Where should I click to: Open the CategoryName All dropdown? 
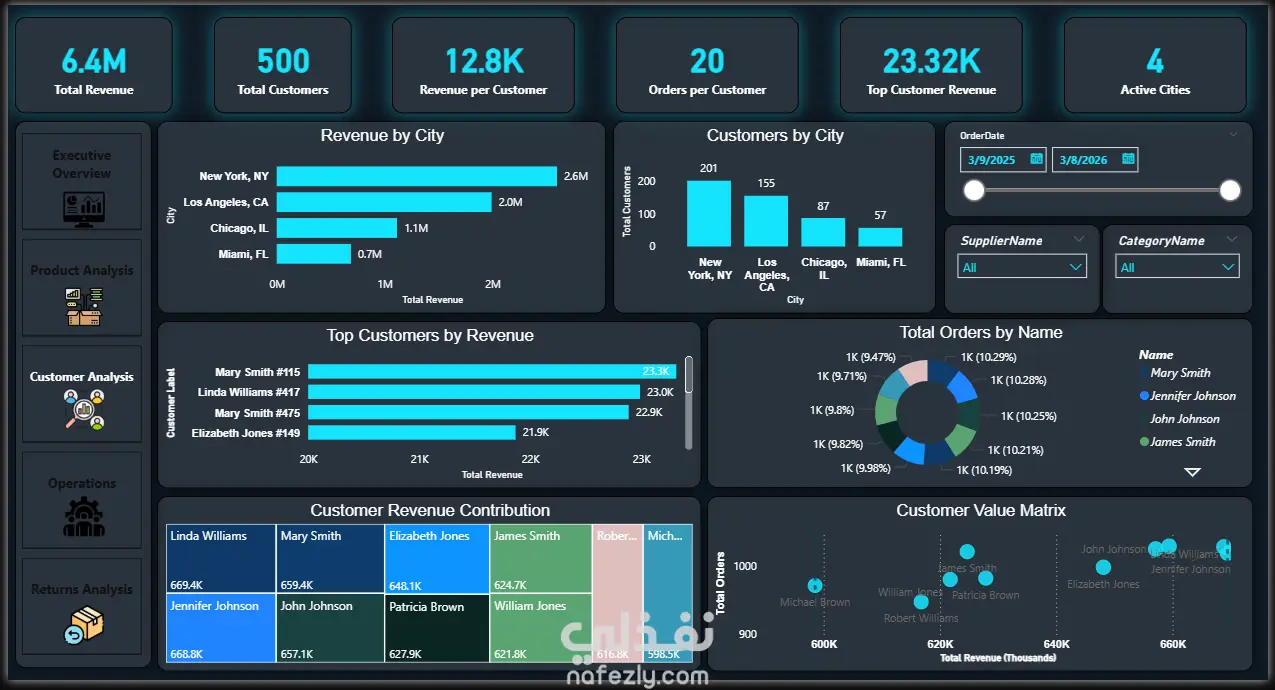(x=1177, y=267)
